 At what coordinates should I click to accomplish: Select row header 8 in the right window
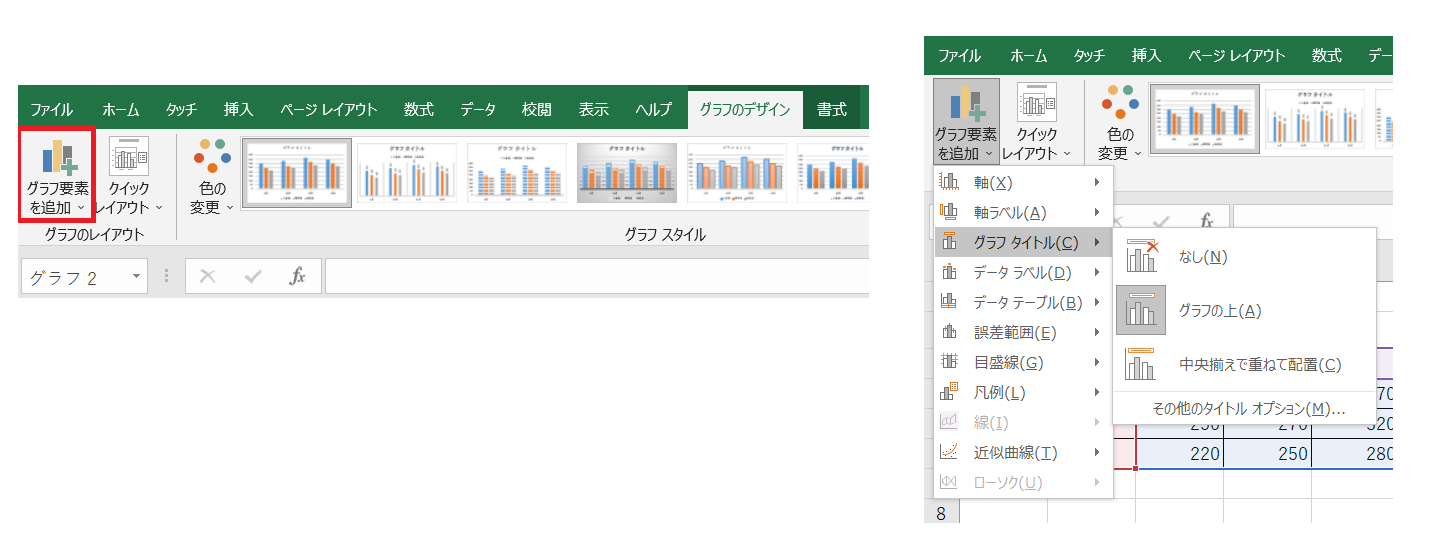point(941,513)
